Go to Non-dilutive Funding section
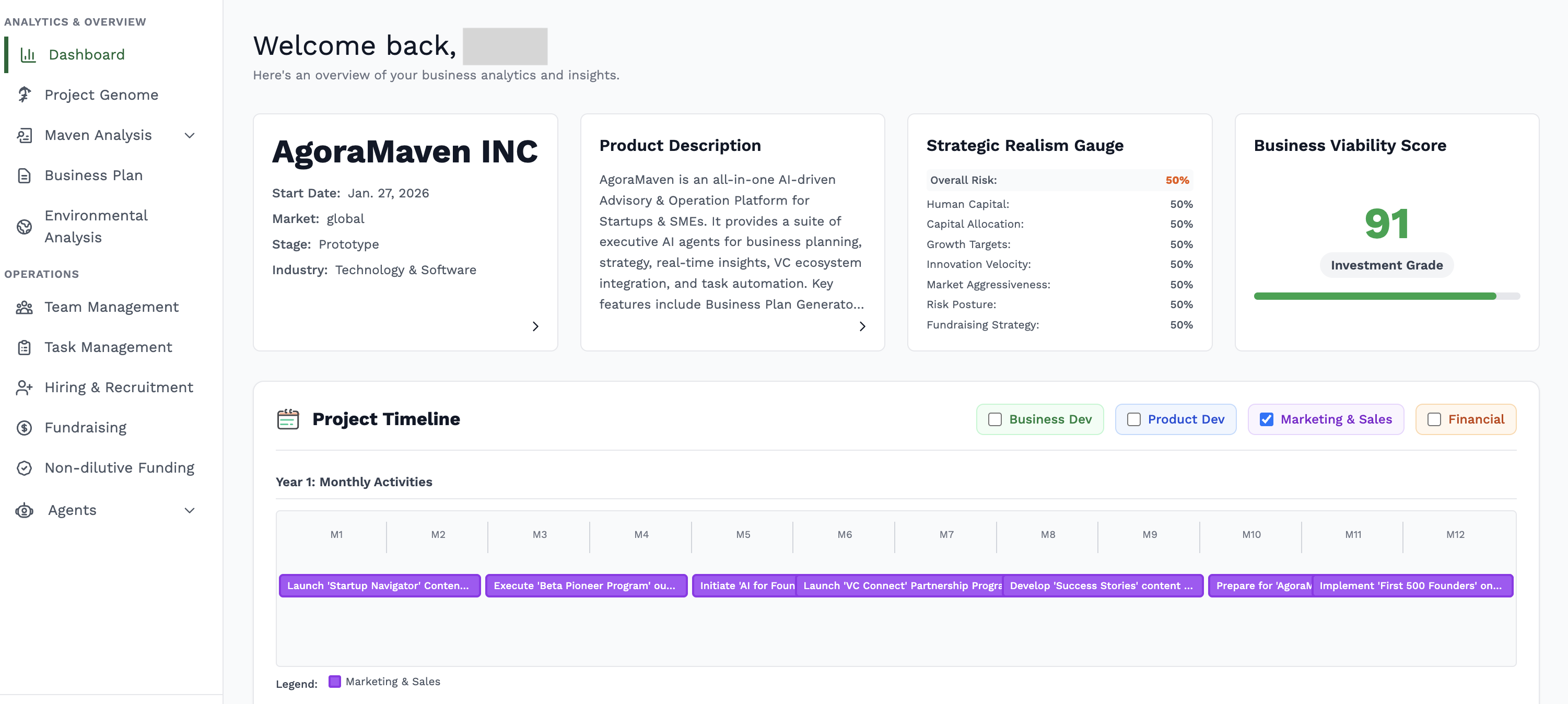This screenshot has height=704, width=1568. (x=119, y=468)
